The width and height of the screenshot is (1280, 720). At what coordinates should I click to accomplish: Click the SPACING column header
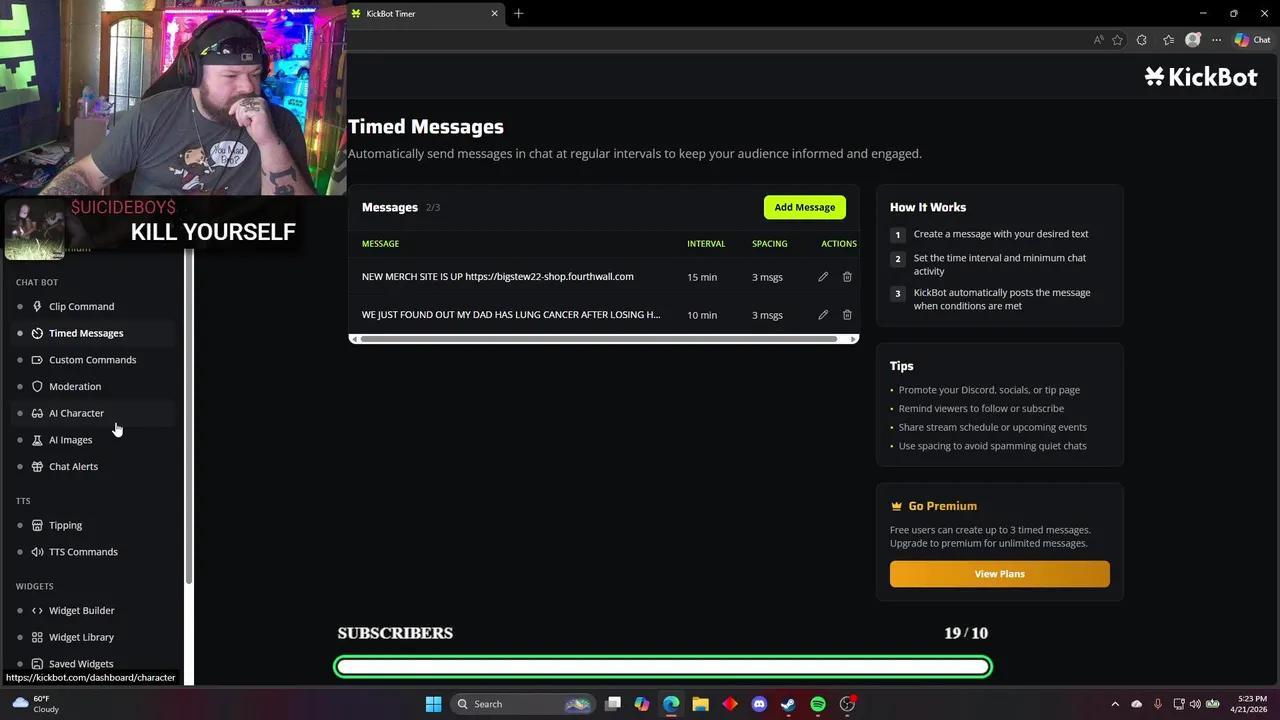[770, 244]
